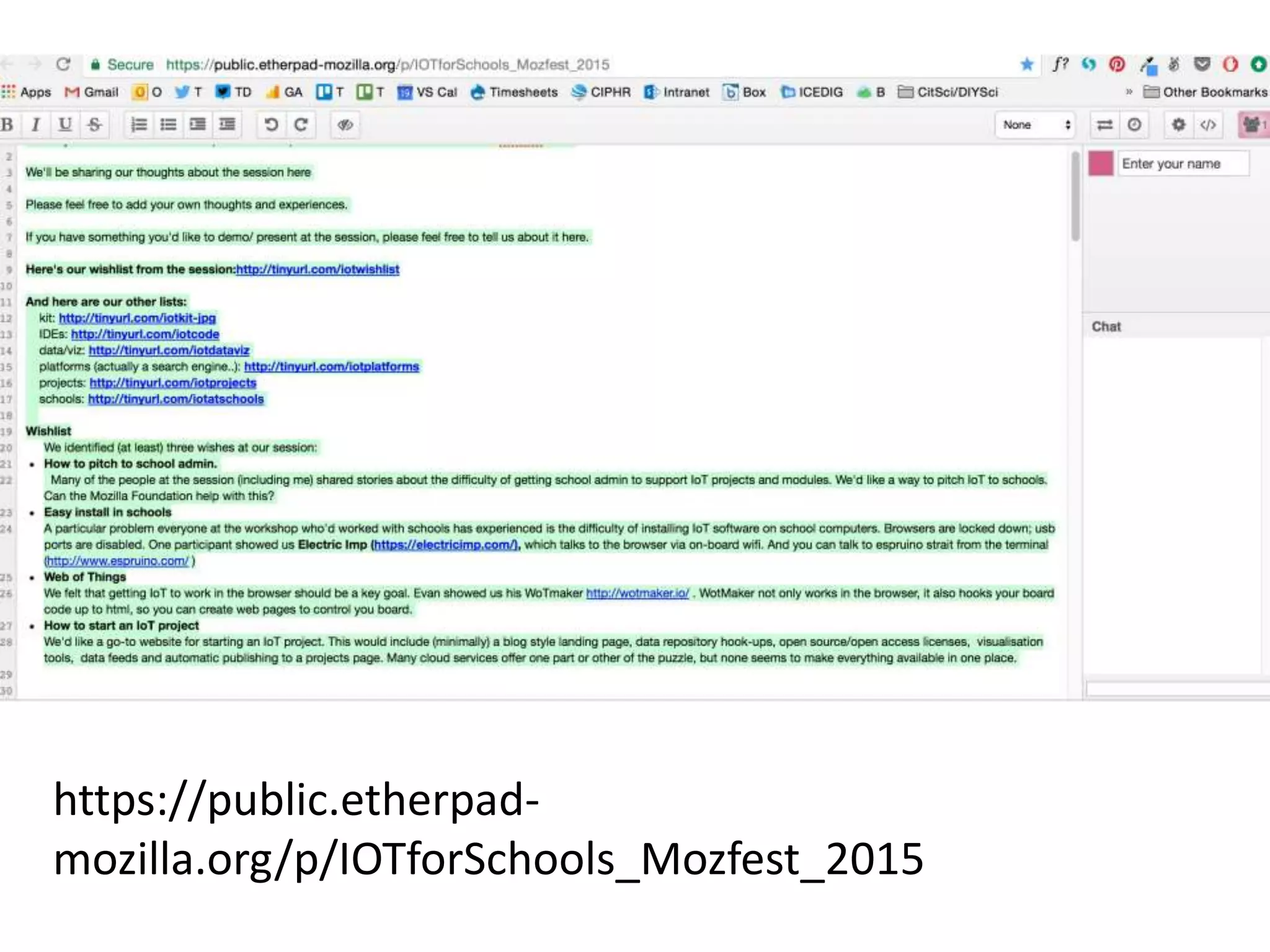Bookmark this page with the star
Screen dimensions: 1270x952
pos(1027,64)
